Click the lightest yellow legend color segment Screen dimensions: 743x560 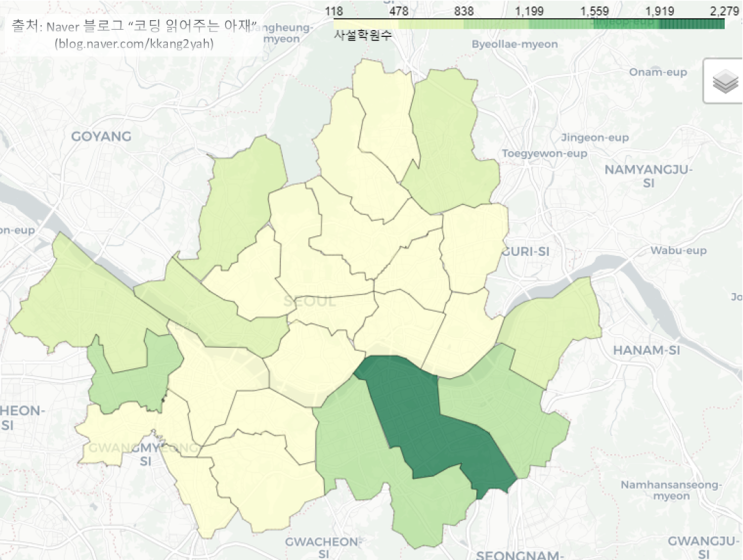[366, 24]
